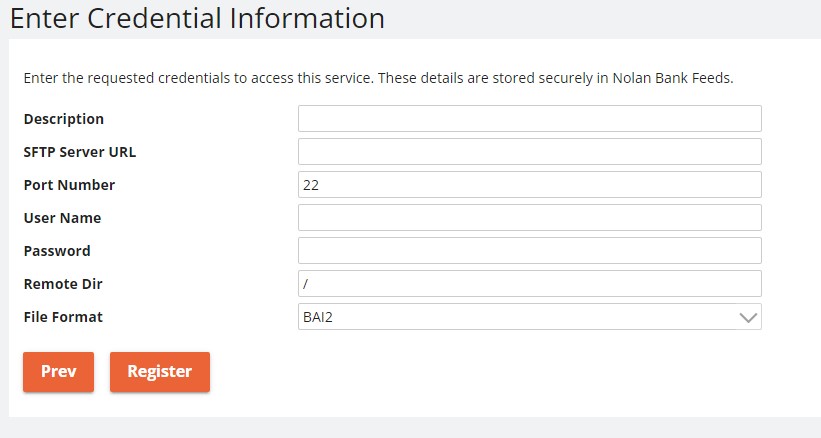The width and height of the screenshot is (821, 438).
Task: Select the User Name input box
Action: 529,218
